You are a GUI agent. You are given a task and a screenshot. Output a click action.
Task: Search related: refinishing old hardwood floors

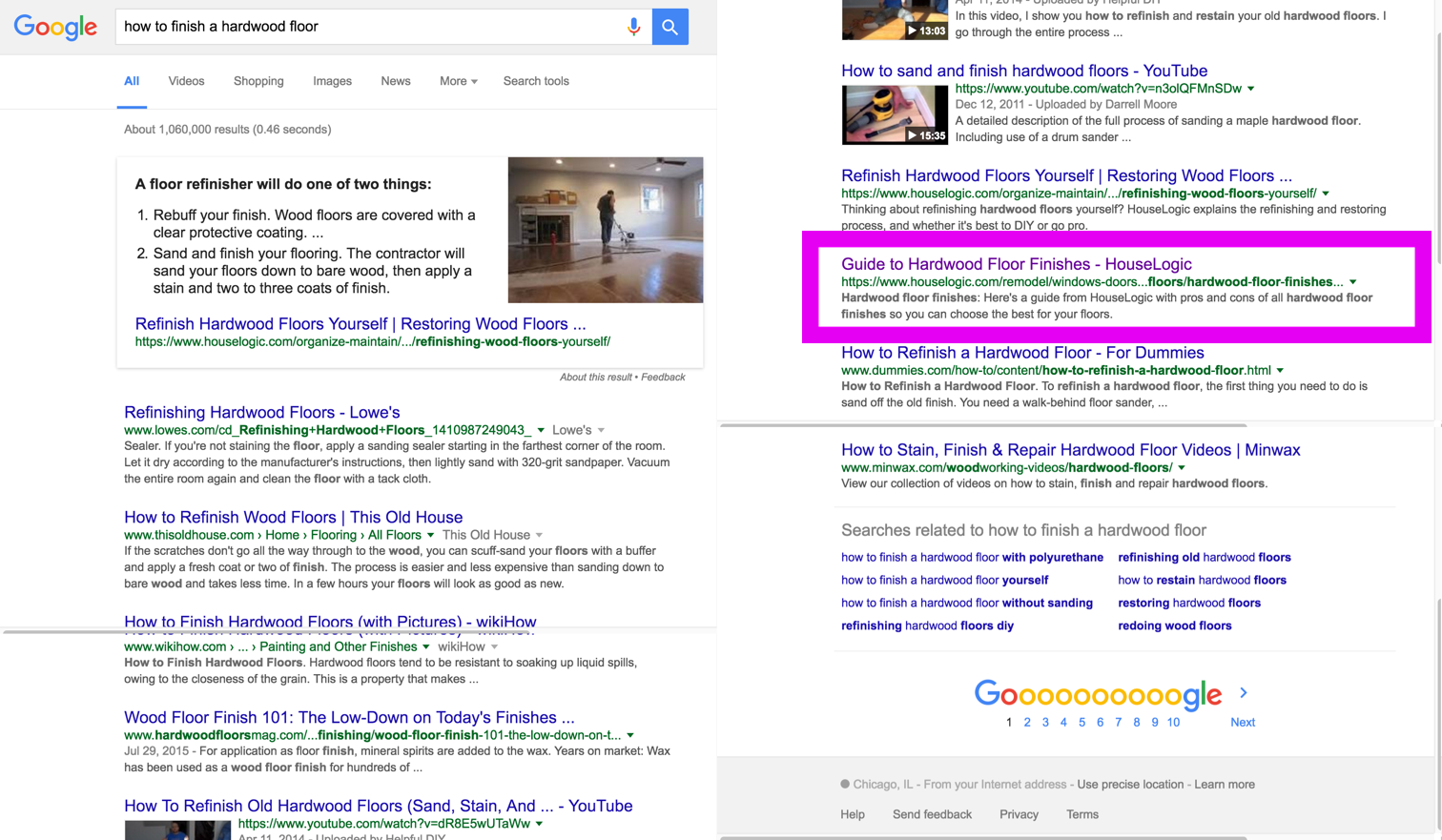1205,558
